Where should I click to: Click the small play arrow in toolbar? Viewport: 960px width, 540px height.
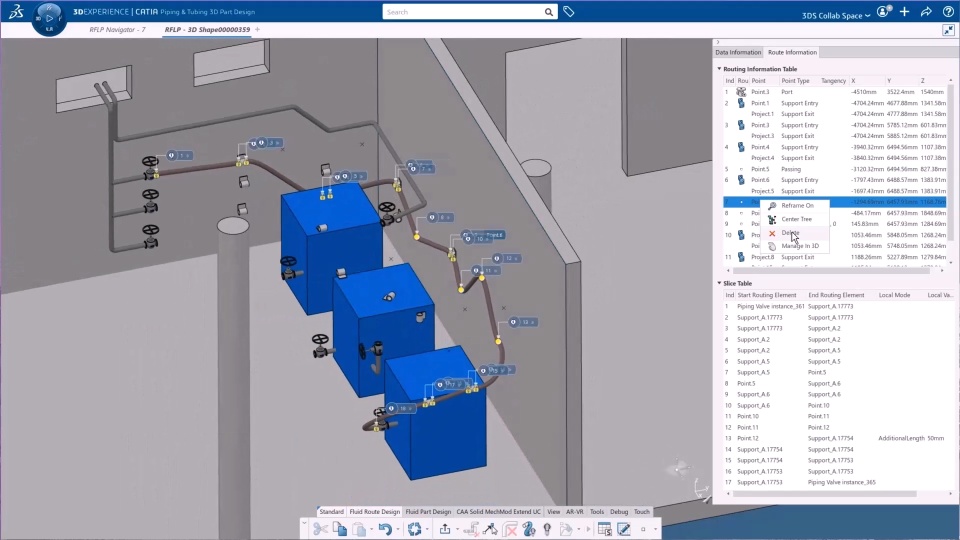tap(588, 529)
